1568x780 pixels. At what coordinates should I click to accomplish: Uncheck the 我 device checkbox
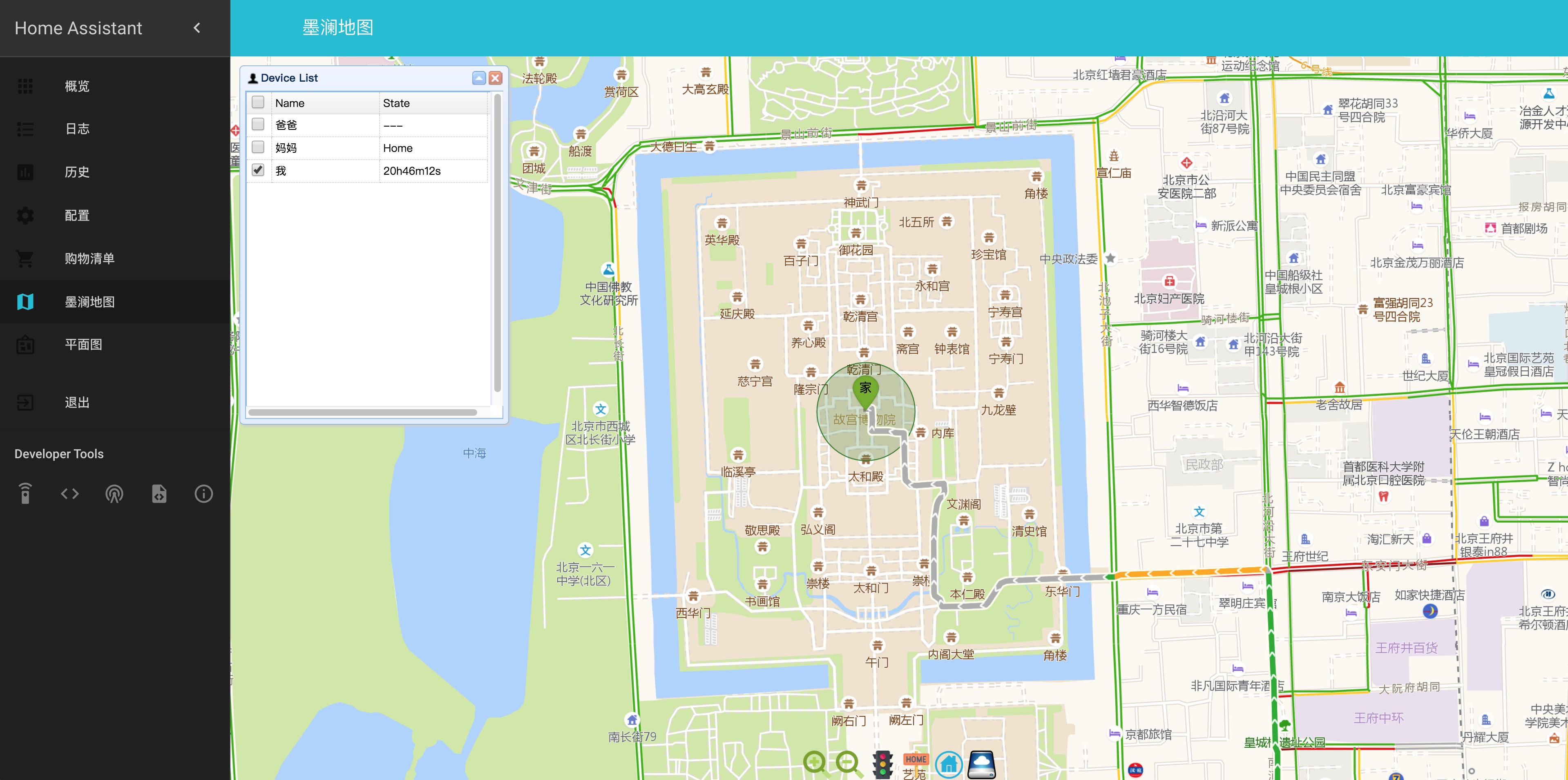pyautogui.click(x=258, y=170)
